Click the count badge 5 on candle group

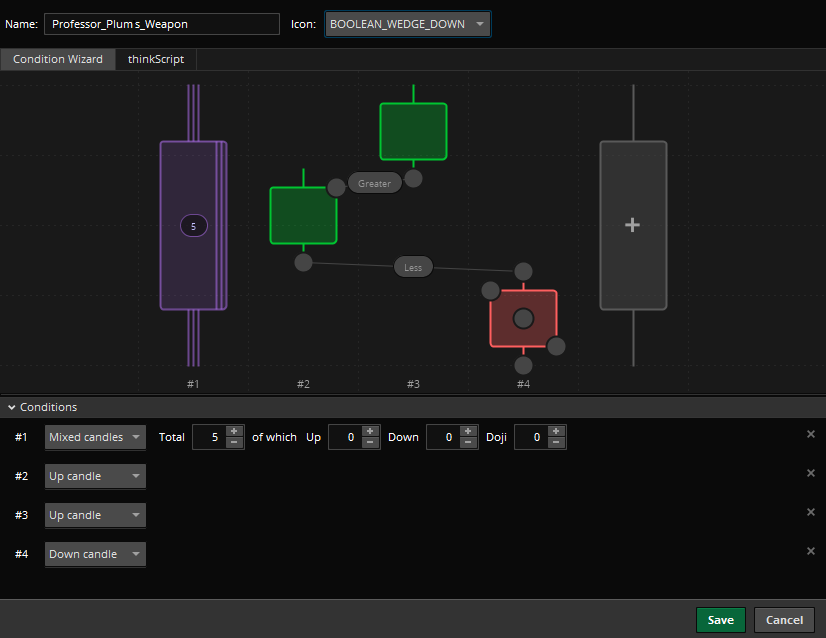click(x=194, y=226)
